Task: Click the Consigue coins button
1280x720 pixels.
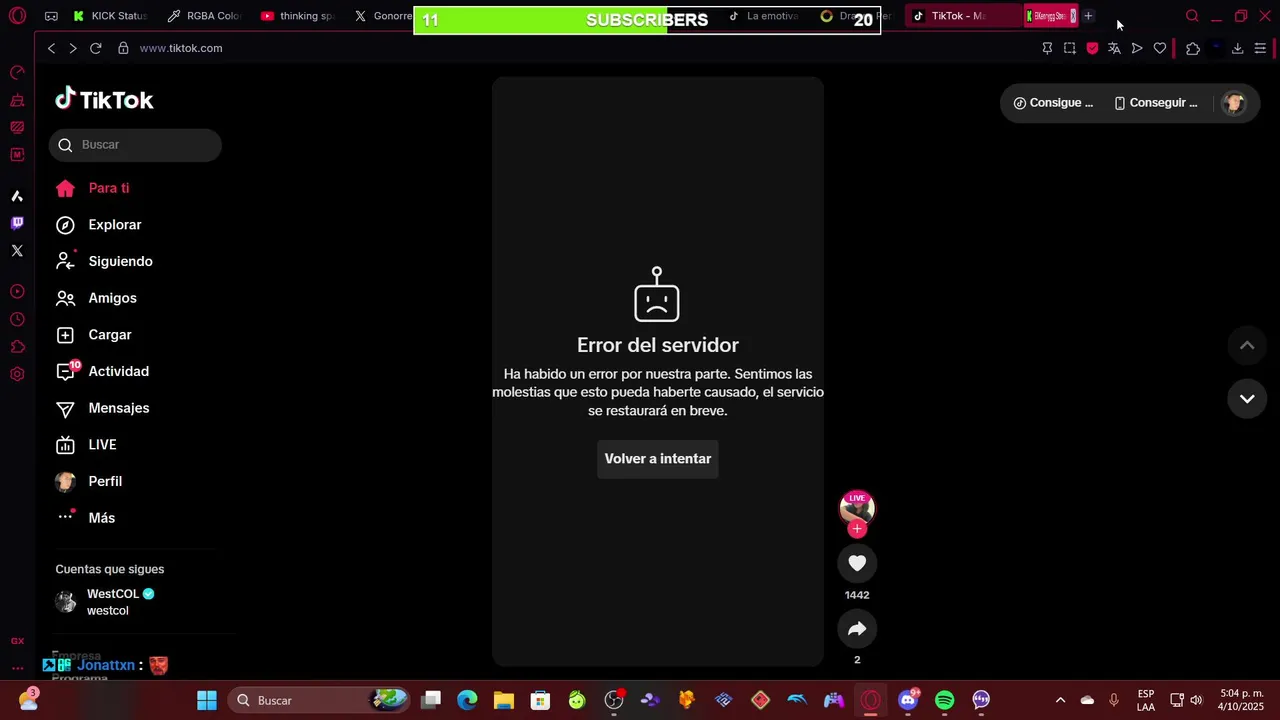Action: (x=1053, y=103)
